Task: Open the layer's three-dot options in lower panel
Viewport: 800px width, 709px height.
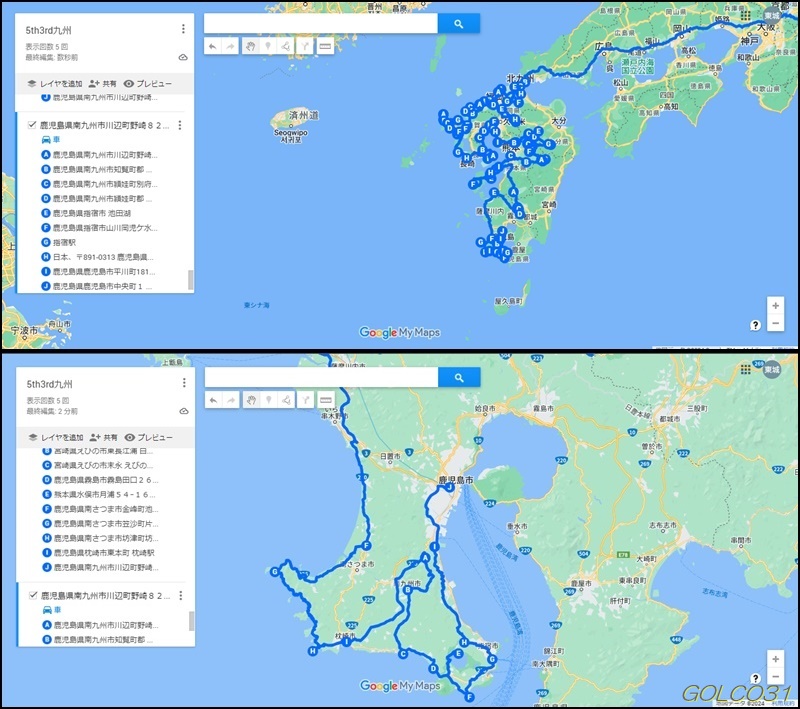Action: coord(179,596)
